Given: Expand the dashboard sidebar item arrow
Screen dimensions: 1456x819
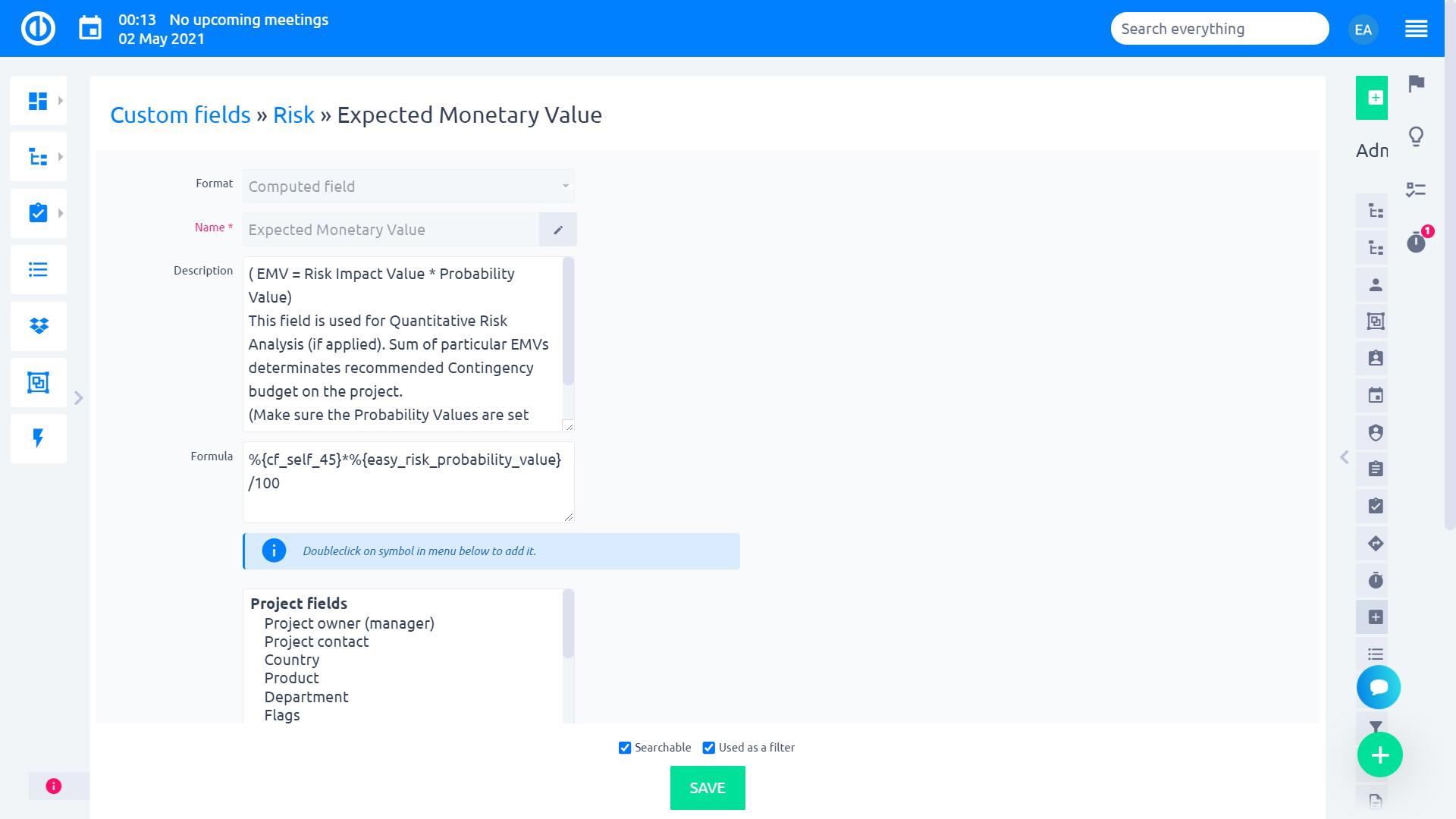Looking at the screenshot, I should click(x=61, y=101).
